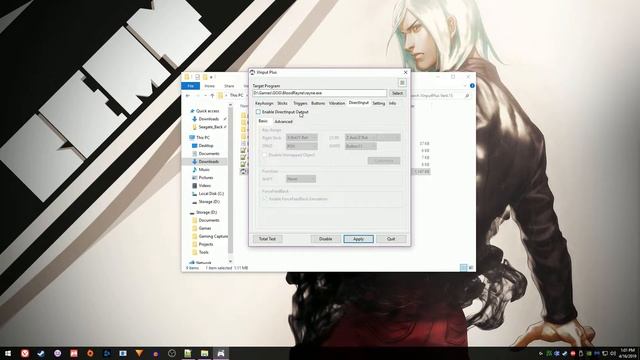
Task: Open taskbar clock and date
Action: coord(627,353)
